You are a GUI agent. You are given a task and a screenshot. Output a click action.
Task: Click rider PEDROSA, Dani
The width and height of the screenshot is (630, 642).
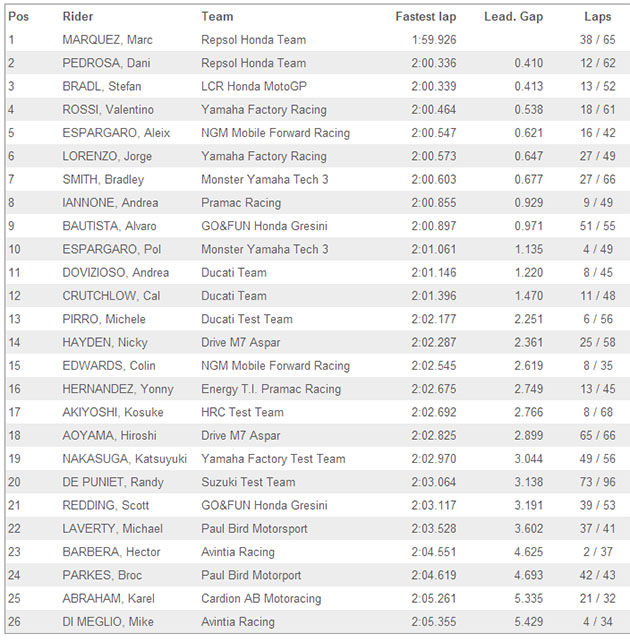point(106,63)
